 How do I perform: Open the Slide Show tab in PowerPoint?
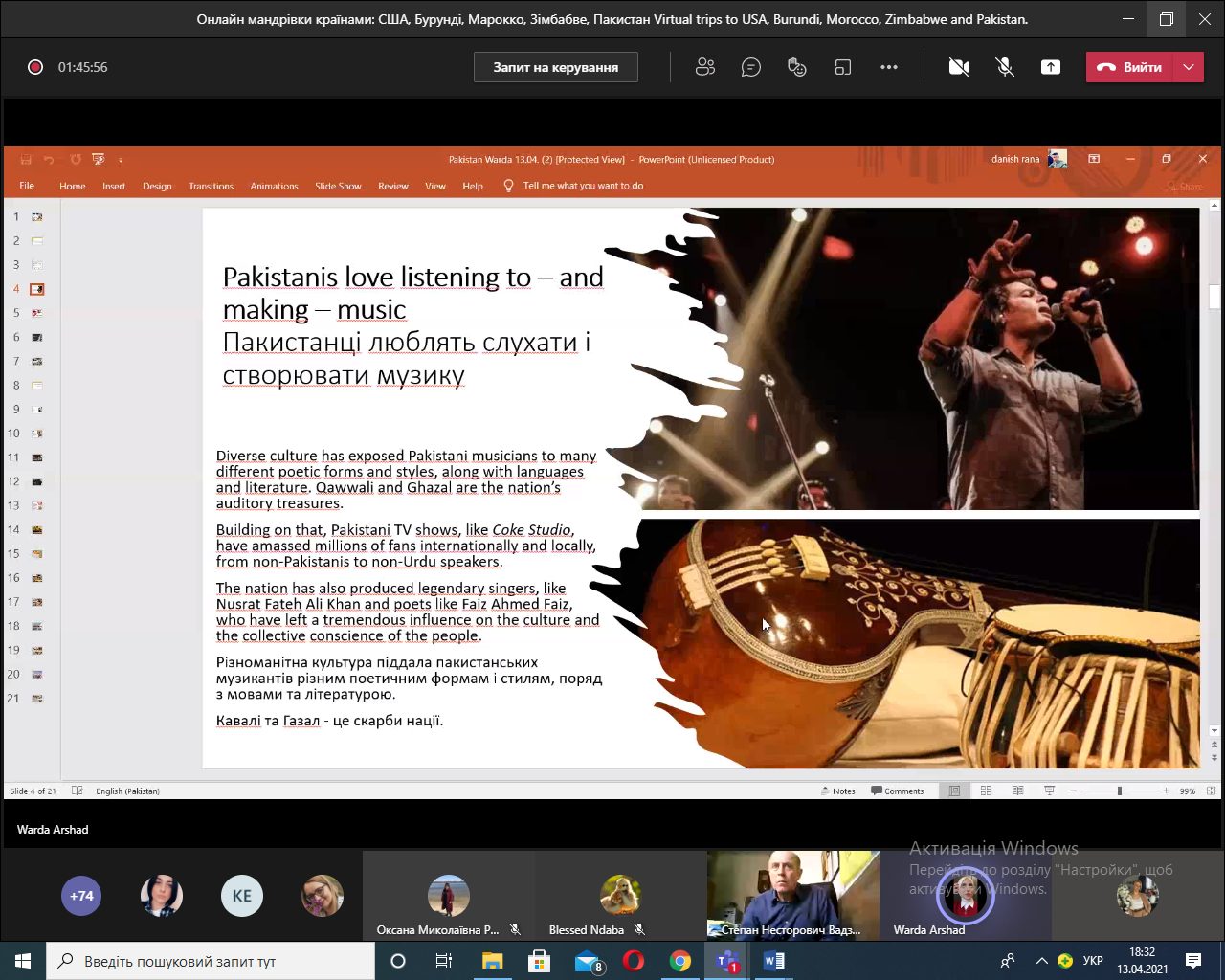(338, 186)
